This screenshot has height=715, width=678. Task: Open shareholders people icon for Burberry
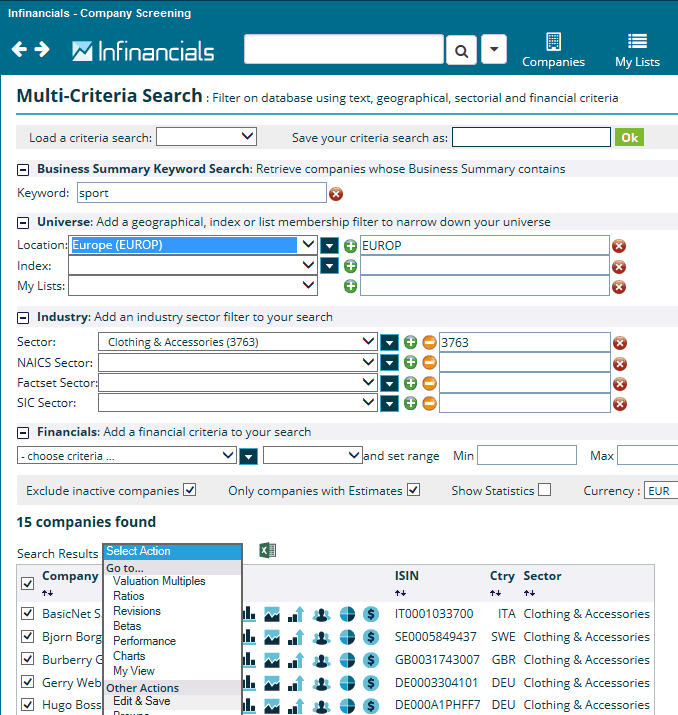tap(321, 660)
